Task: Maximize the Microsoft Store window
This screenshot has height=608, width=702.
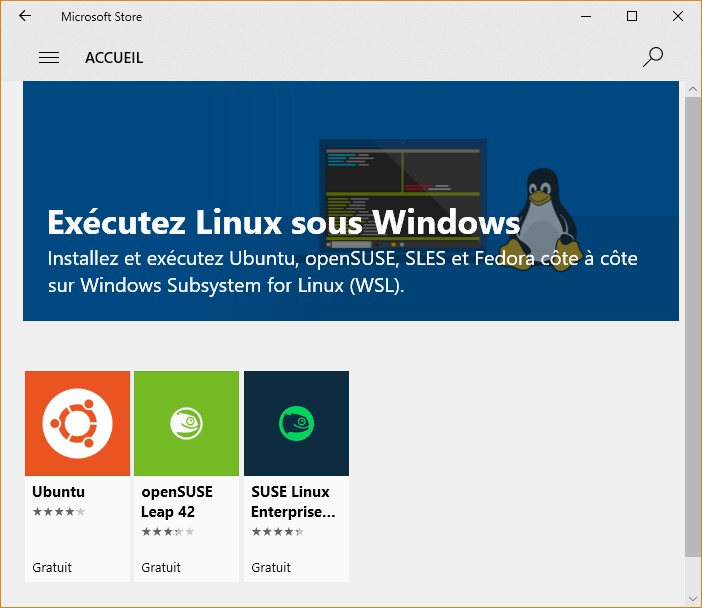Action: (x=632, y=17)
